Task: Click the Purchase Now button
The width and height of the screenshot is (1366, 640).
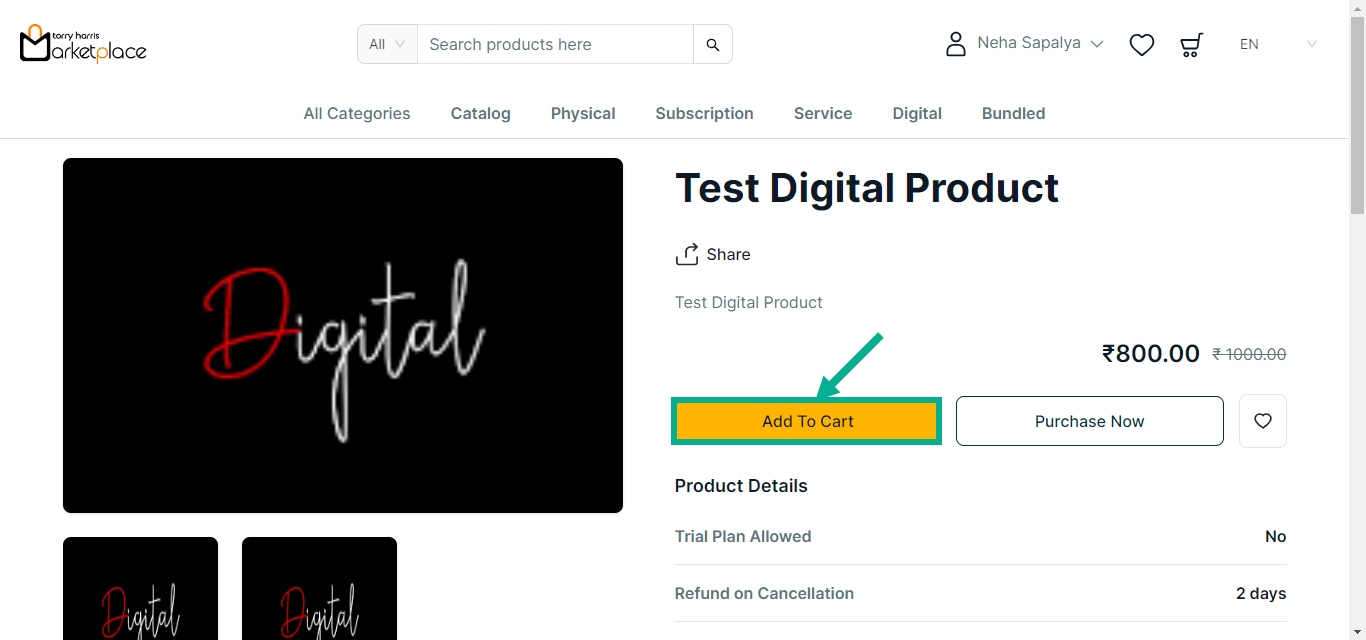Action: (x=1089, y=421)
